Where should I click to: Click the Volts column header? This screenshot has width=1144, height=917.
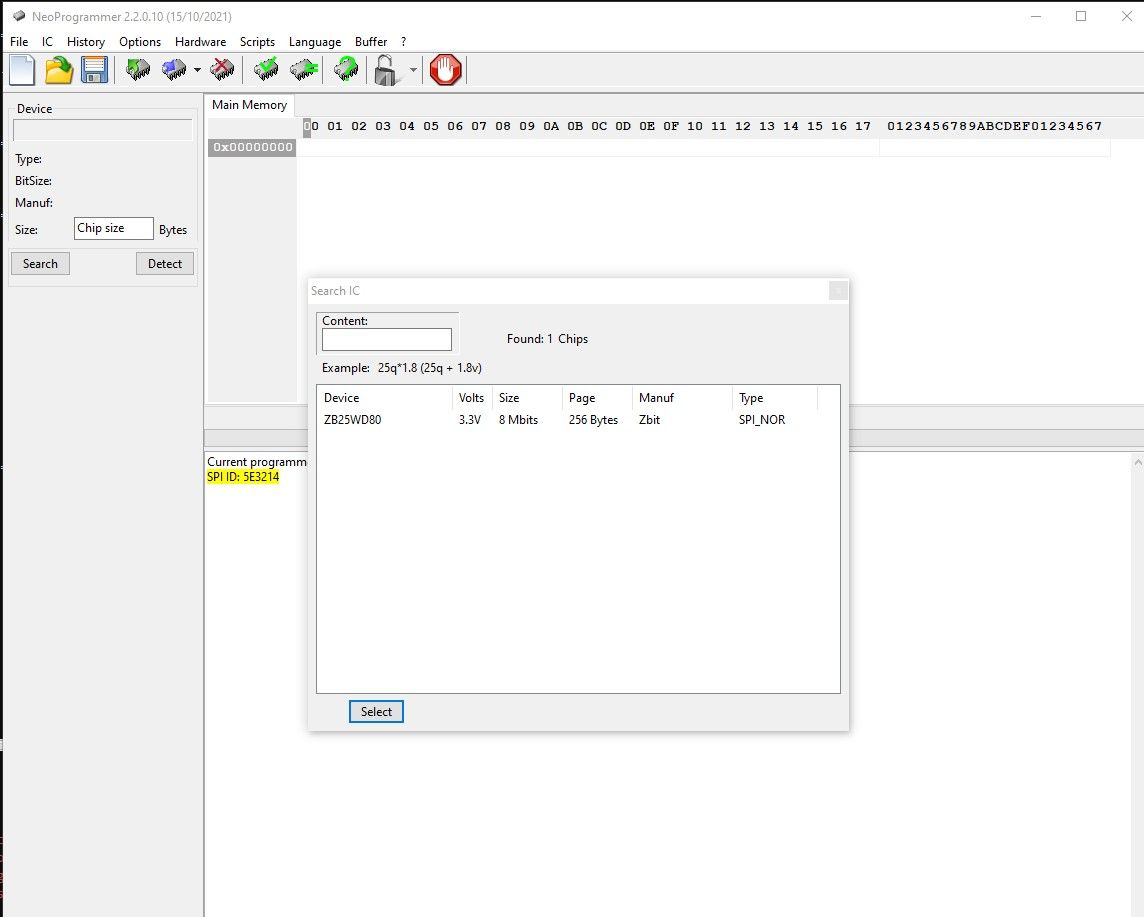[471, 398]
